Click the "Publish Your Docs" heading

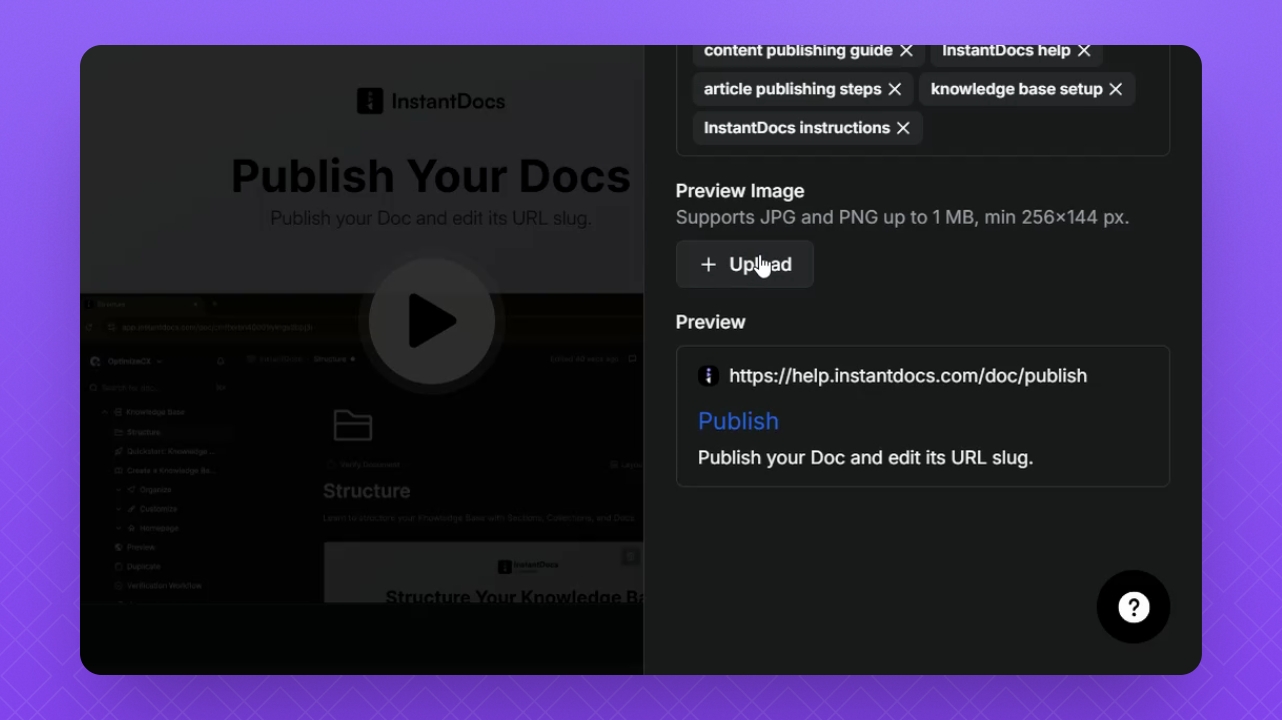tap(431, 176)
